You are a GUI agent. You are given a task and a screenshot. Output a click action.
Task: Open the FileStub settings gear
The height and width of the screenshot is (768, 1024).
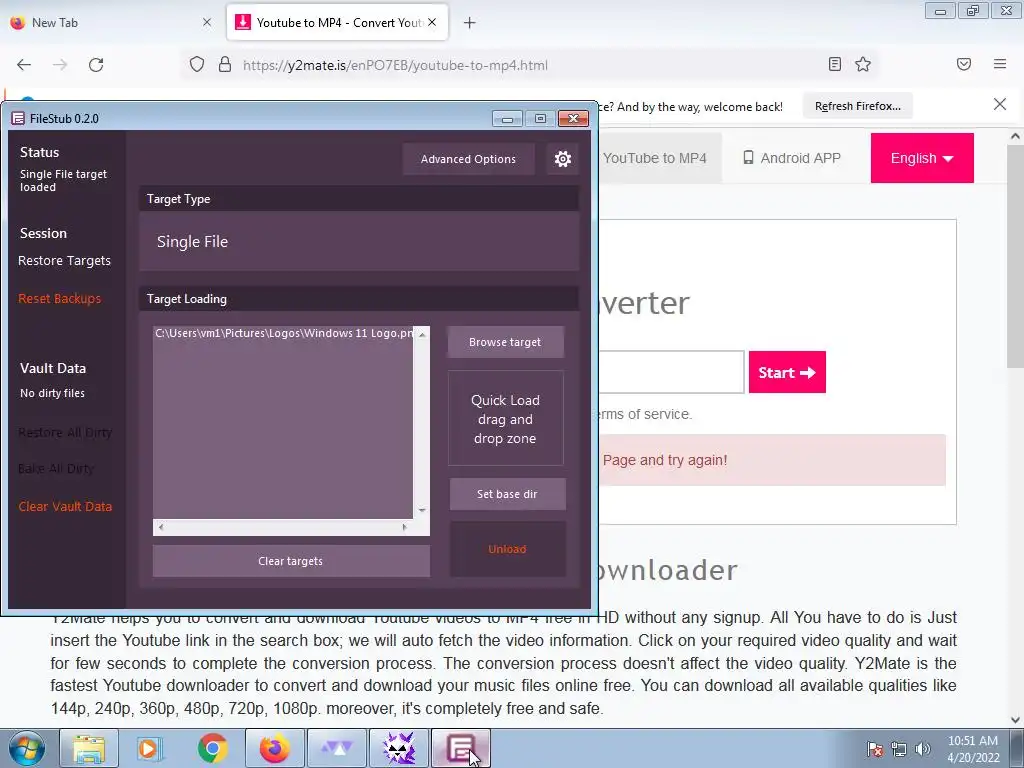[562, 159]
